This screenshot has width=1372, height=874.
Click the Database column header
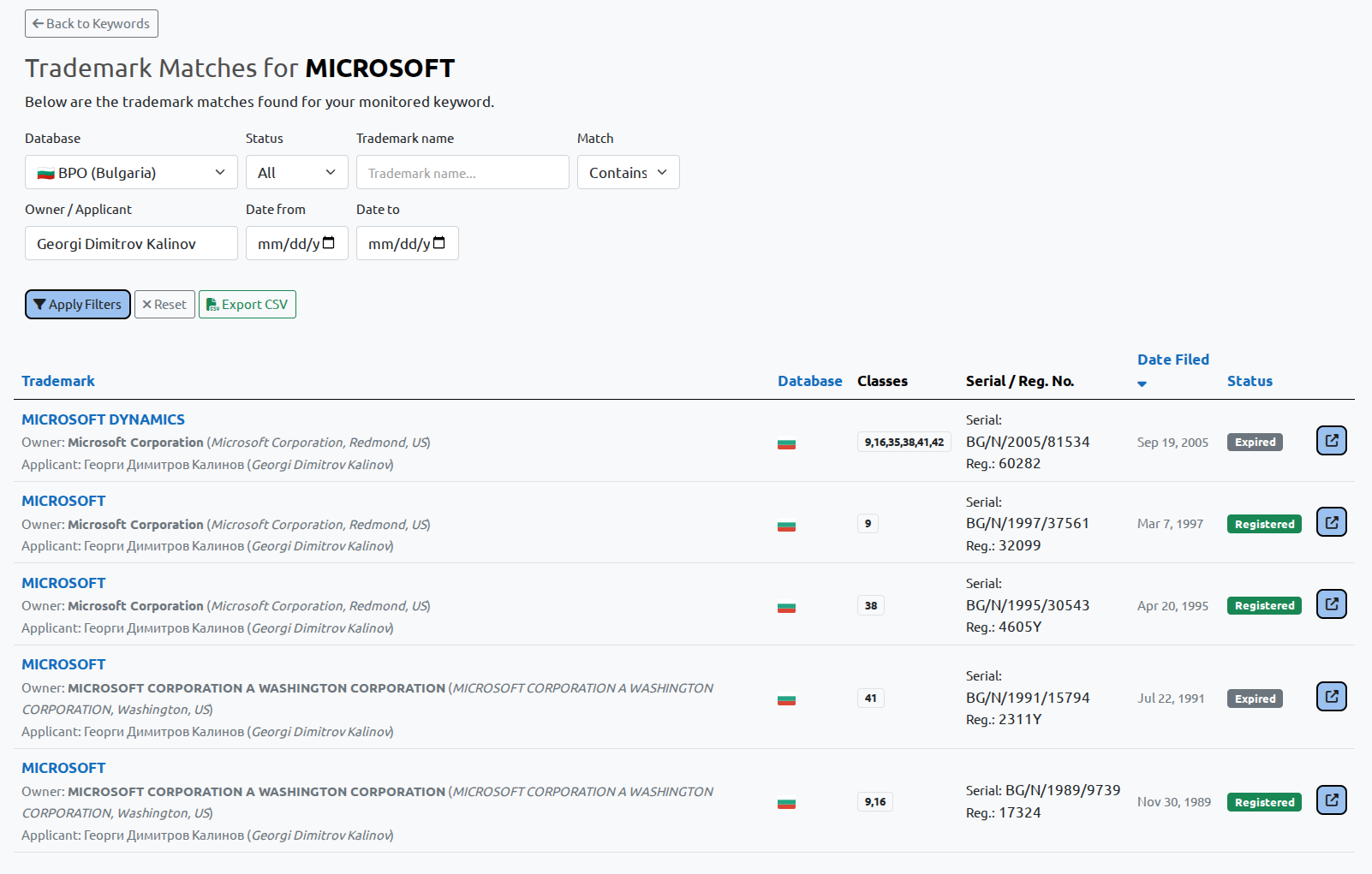[x=809, y=380]
